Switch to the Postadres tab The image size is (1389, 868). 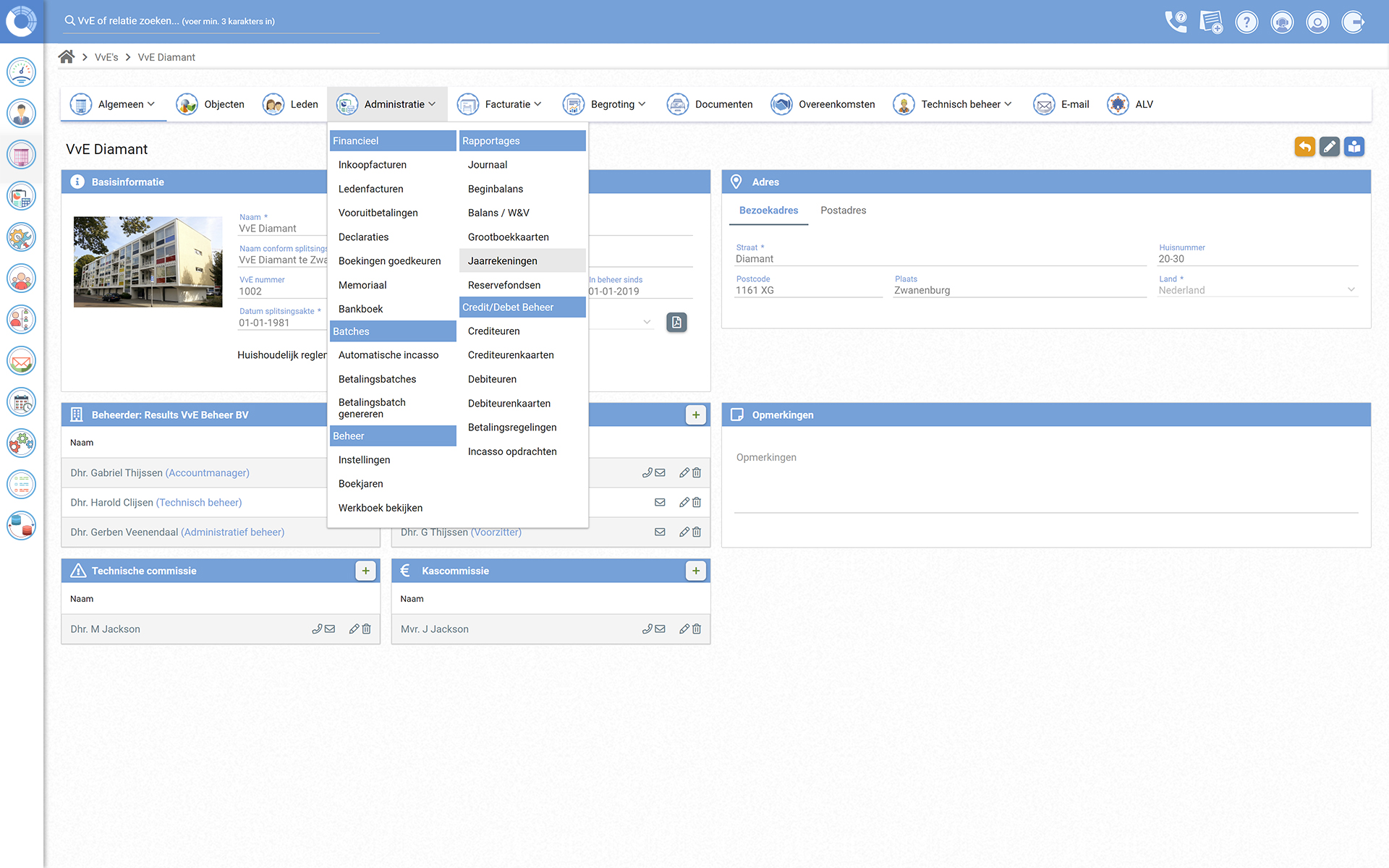pos(843,210)
